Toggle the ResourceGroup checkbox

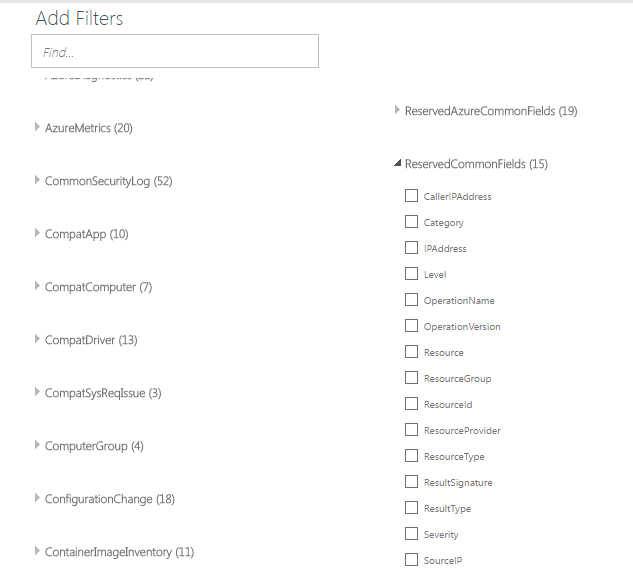(412, 378)
